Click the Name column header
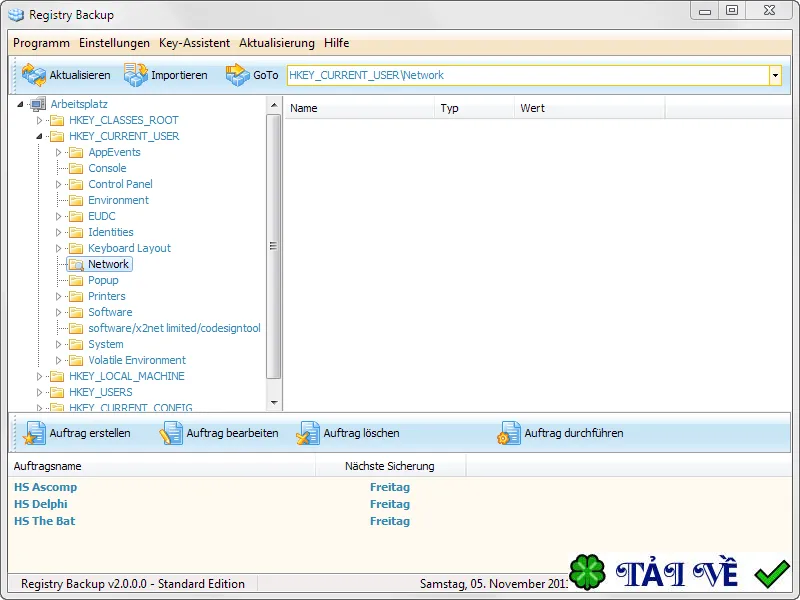Image resolution: width=800 pixels, height=600 pixels. pos(360,108)
